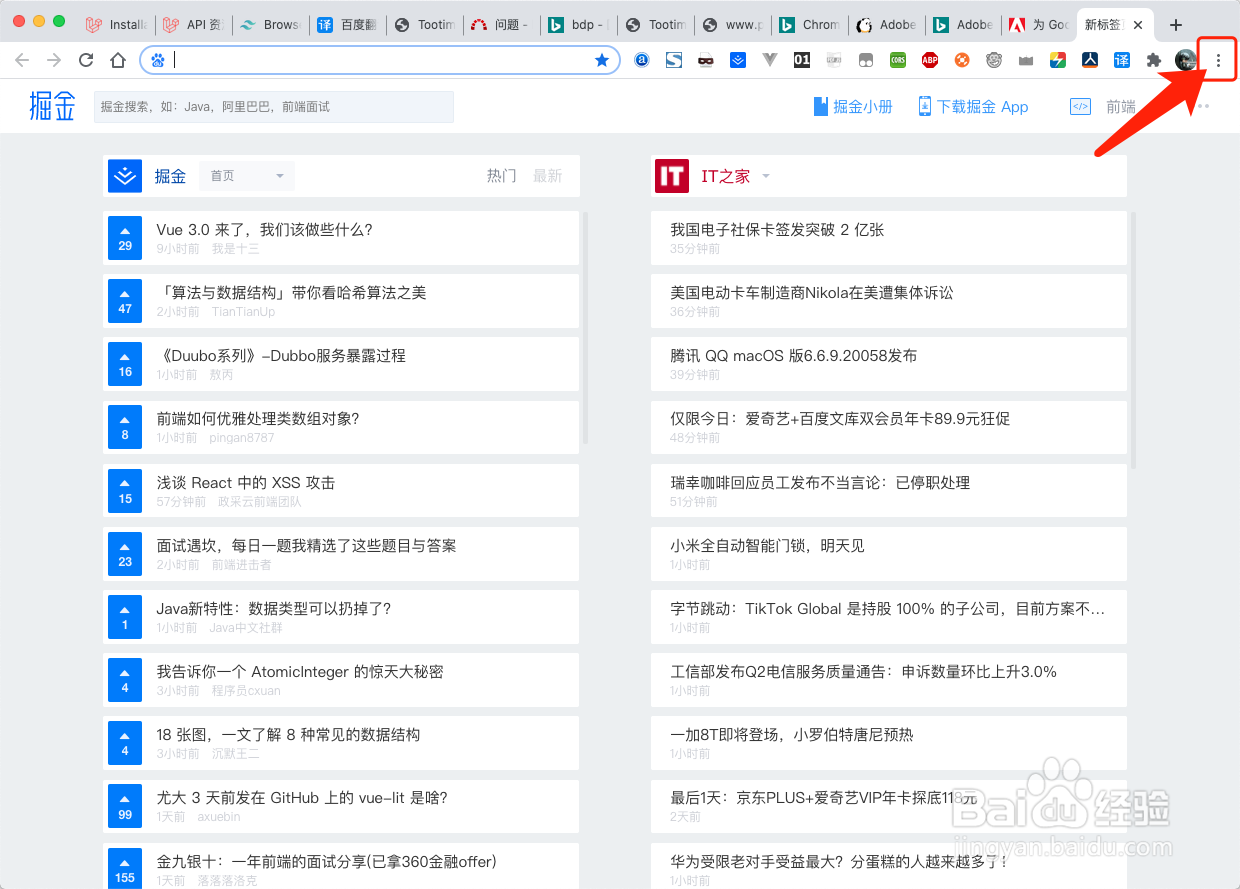The height and width of the screenshot is (889, 1240).
Task: Open the AdBlock Plus extension
Action: [930, 60]
